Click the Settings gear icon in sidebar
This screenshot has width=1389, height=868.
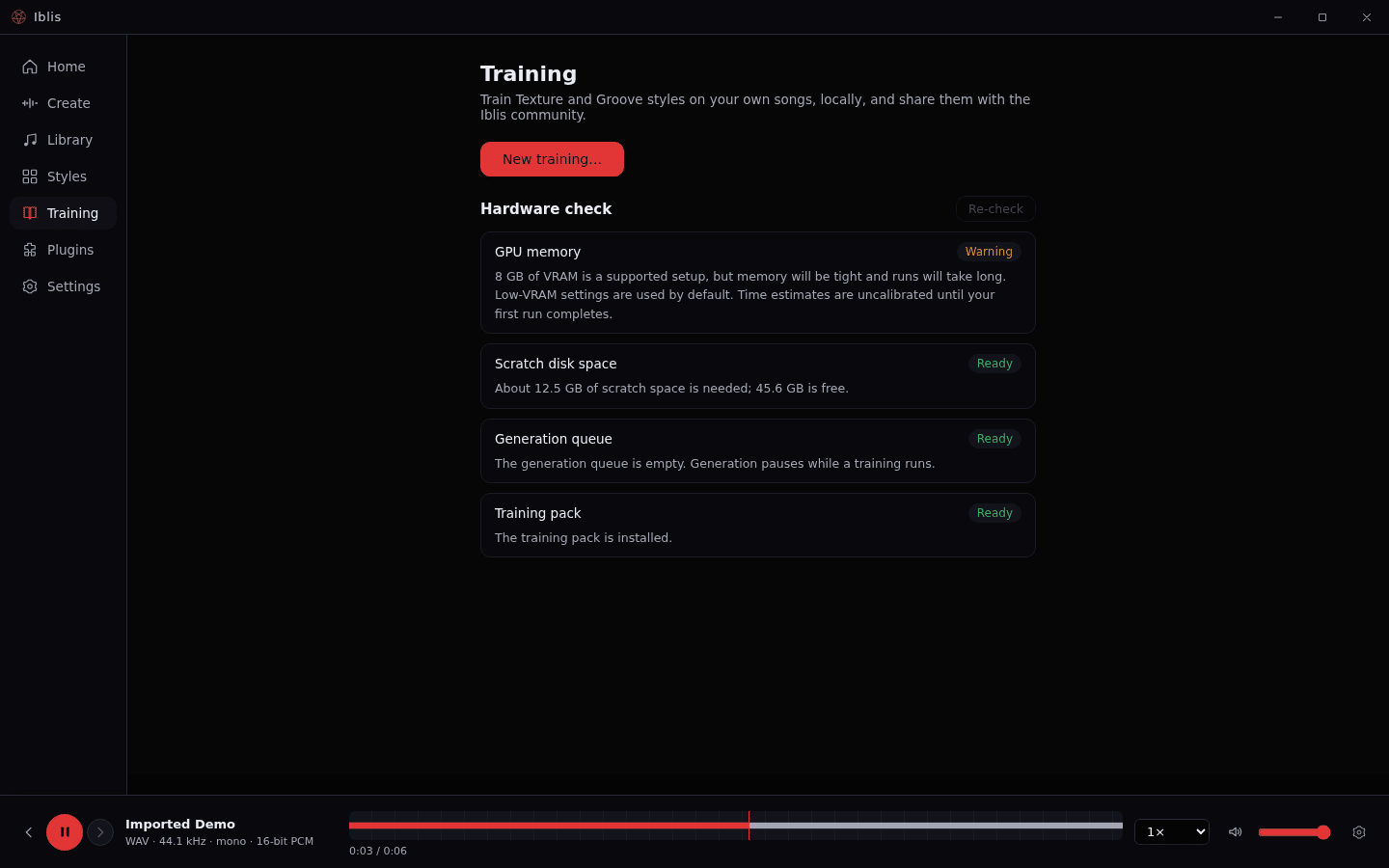click(x=30, y=286)
